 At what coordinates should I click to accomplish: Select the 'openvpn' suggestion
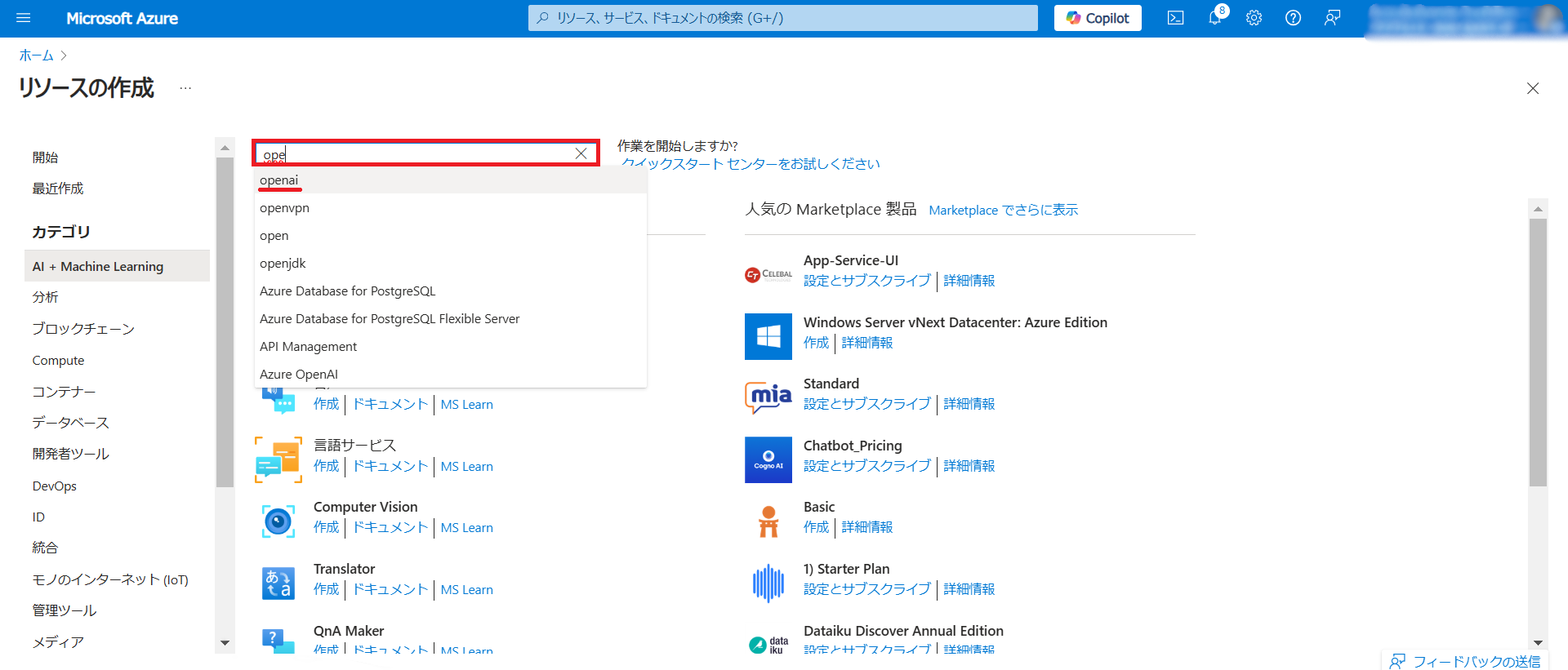(451, 208)
